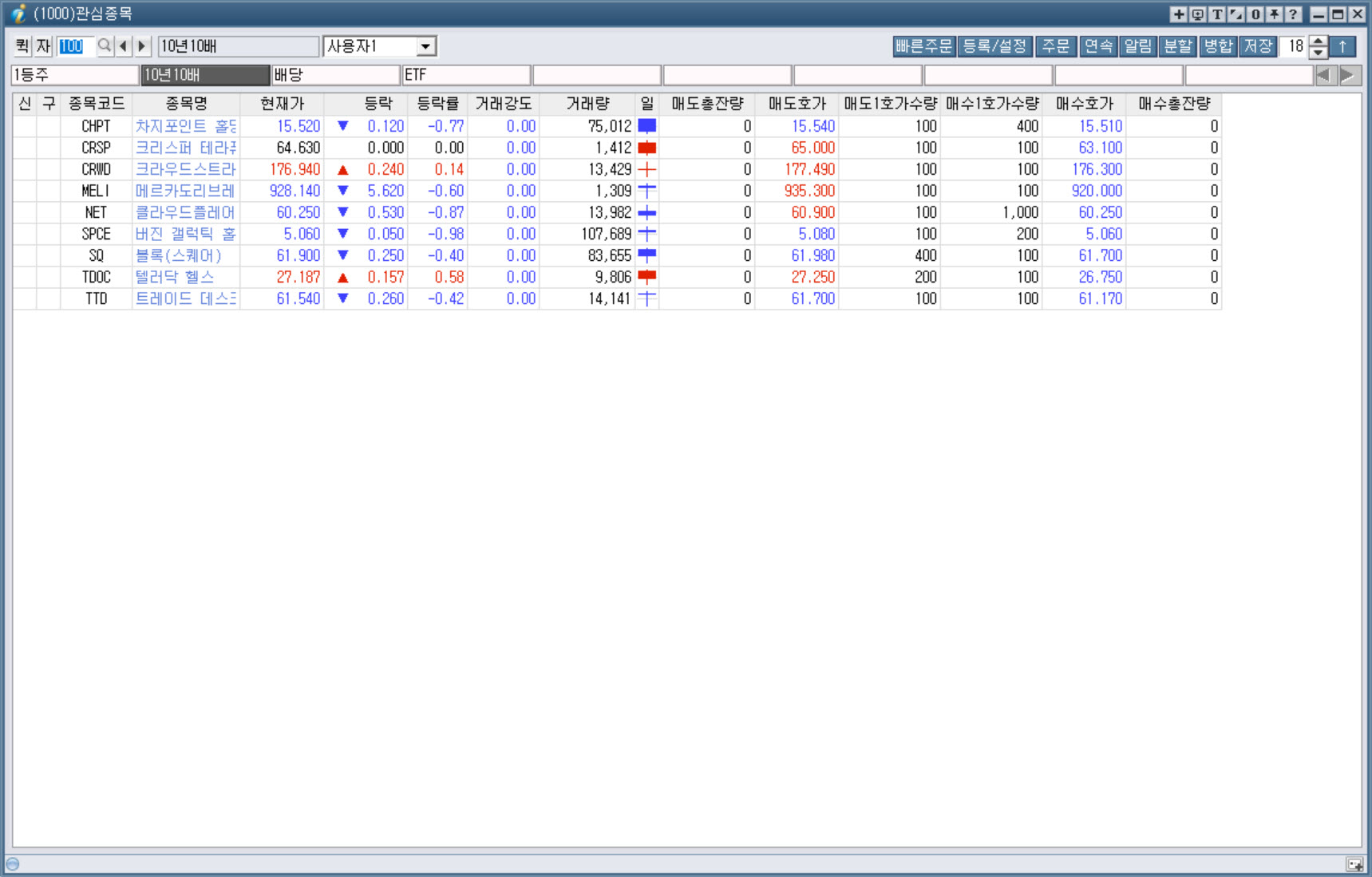
Task: Click SQ blue candle icon
Action: (647, 255)
